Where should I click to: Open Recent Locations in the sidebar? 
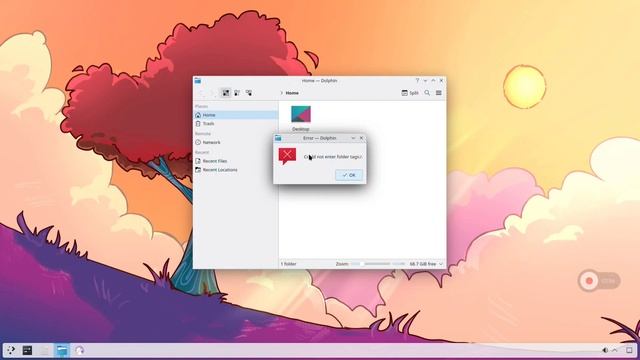coord(236,170)
